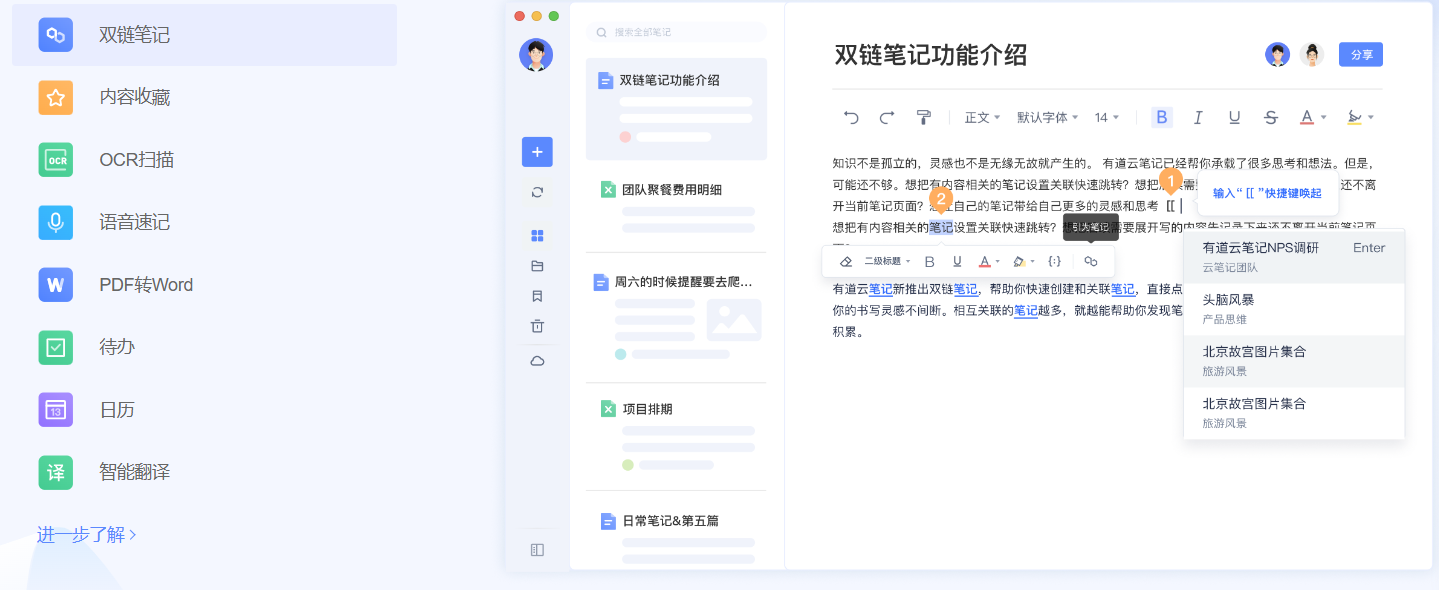The width and height of the screenshot is (1439, 590).
Task: Click the 日历 calendar icon
Action: pyautogui.click(x=56, y=410)
